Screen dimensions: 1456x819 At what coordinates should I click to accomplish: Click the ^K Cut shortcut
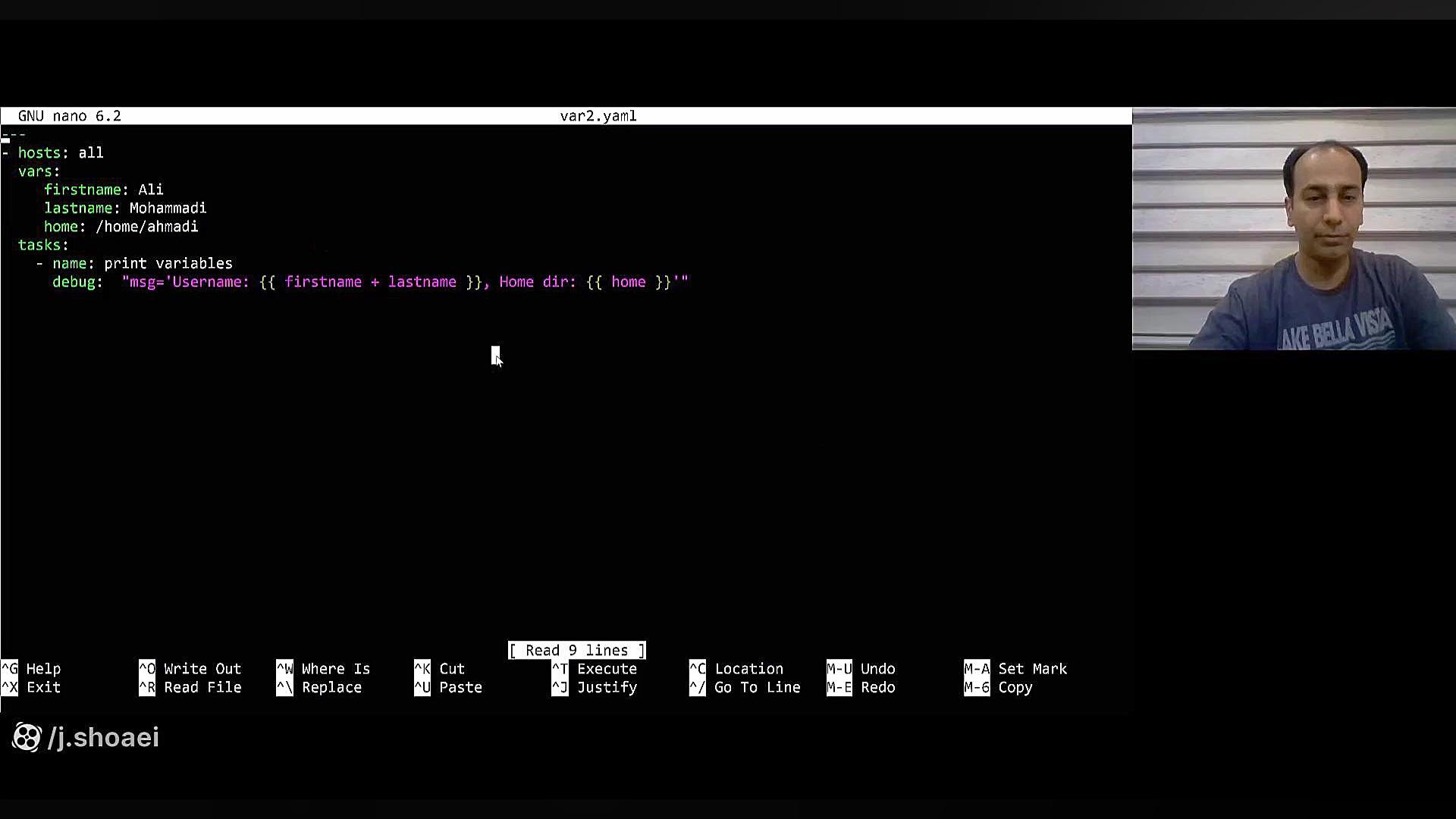[x=440, y=669]
